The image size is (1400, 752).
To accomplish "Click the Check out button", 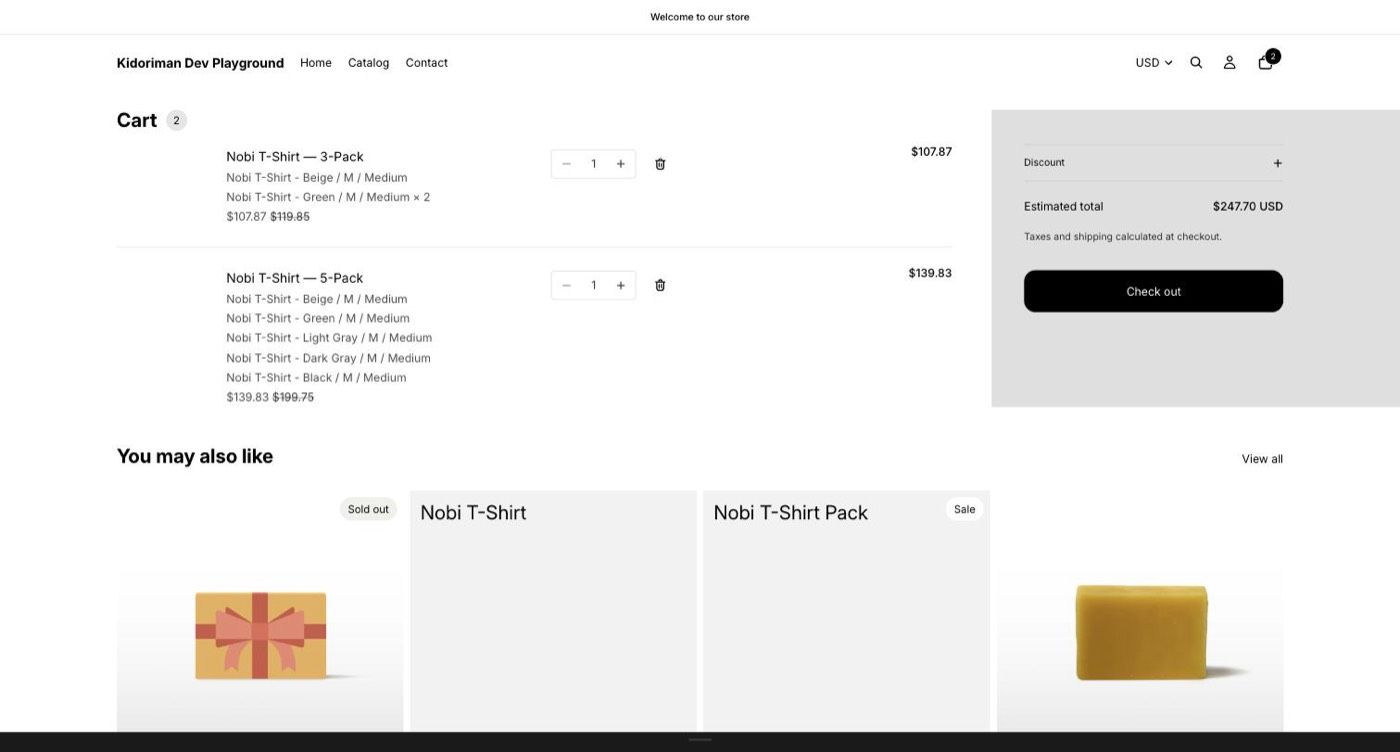I will (1153, 291).
